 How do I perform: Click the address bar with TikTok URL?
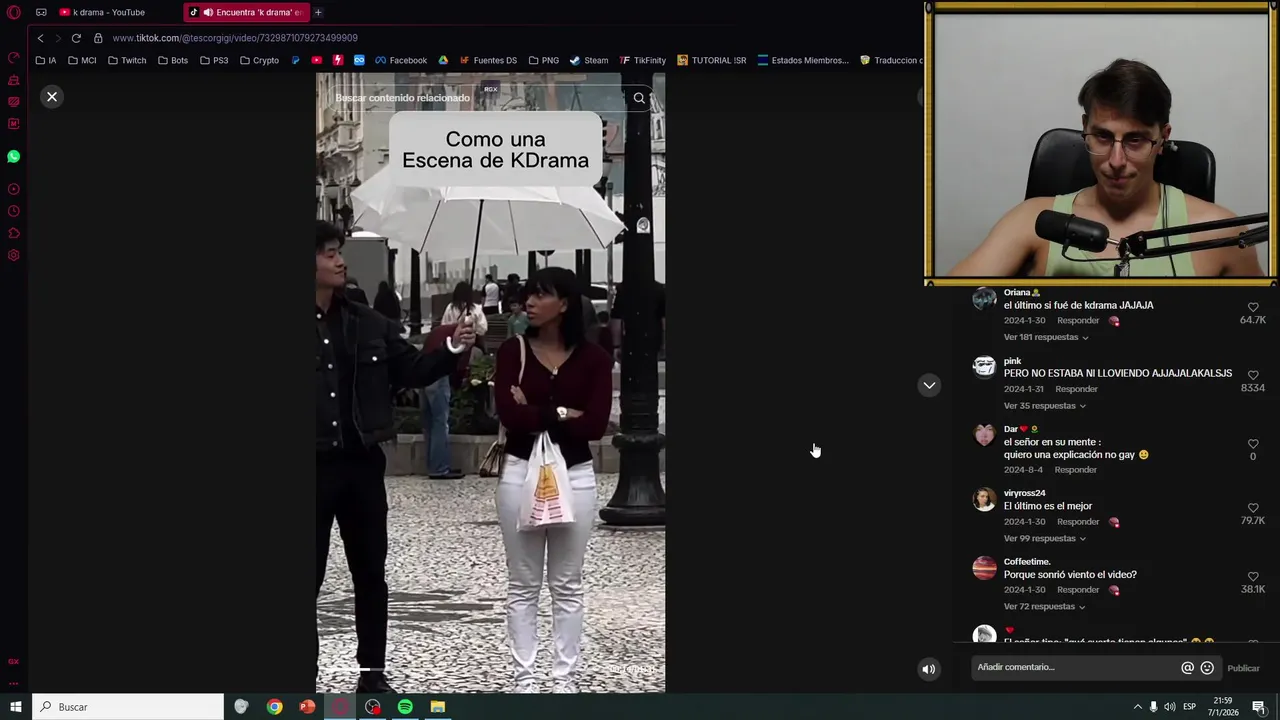point(235,38)
